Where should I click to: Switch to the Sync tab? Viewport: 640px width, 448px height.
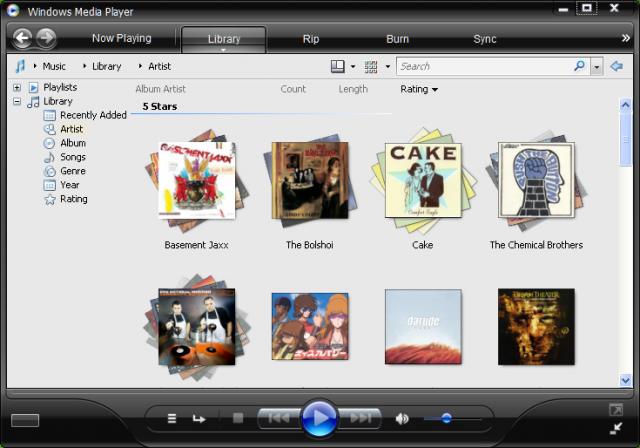tap(484, 39)
